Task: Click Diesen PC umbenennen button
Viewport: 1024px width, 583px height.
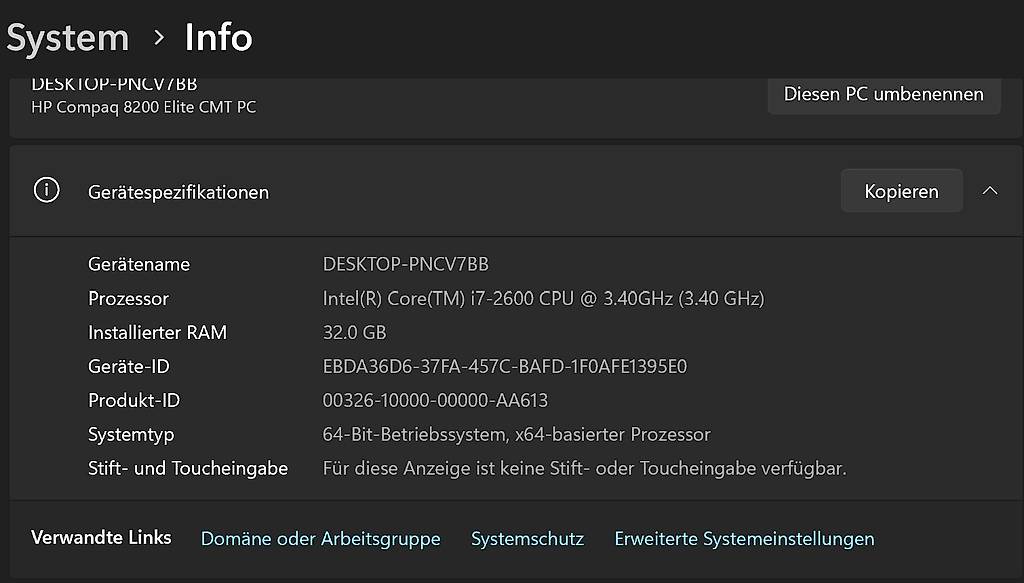Action: (x=884, y=95)
